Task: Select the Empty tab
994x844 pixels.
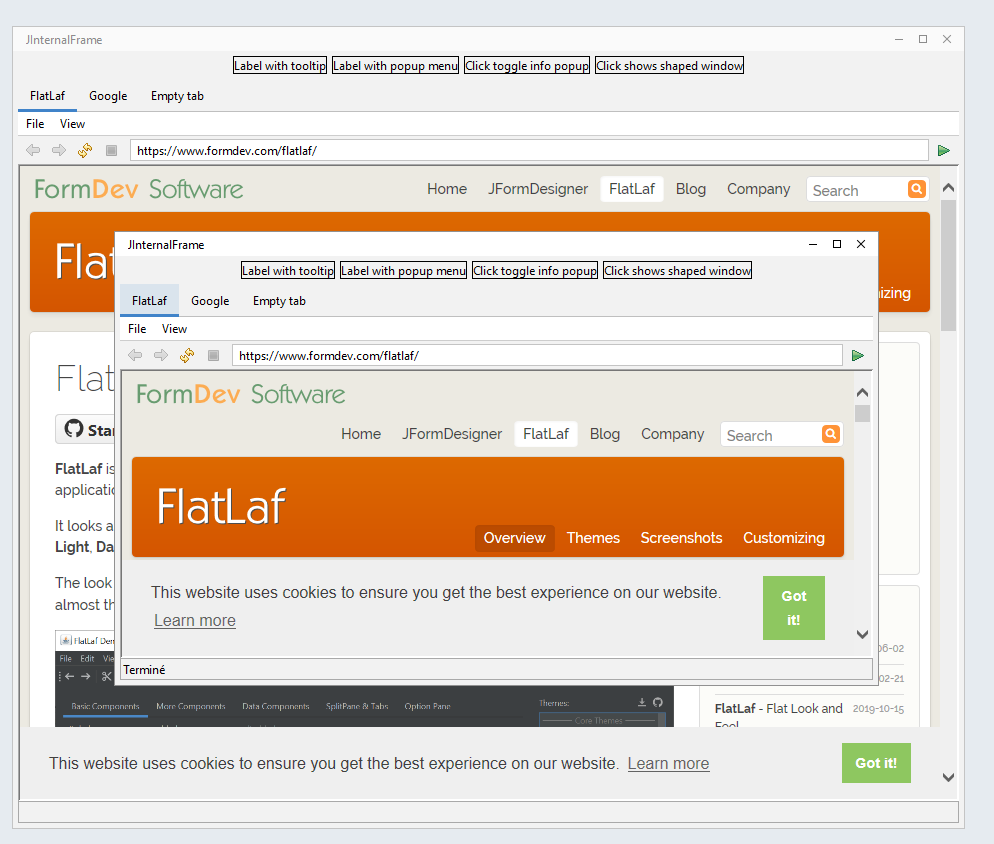Action: point(278,301)
